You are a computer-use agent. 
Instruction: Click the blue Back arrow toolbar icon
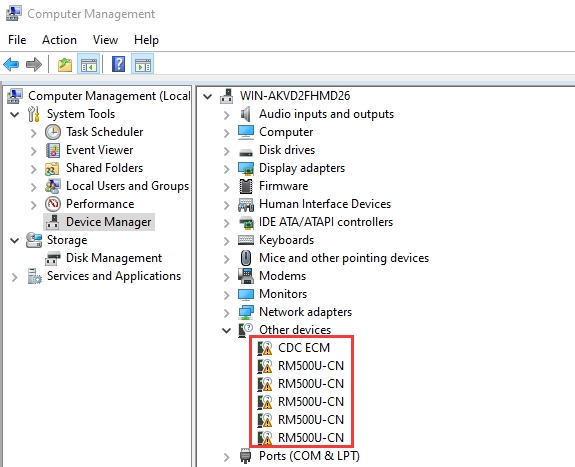click(11, 65)
